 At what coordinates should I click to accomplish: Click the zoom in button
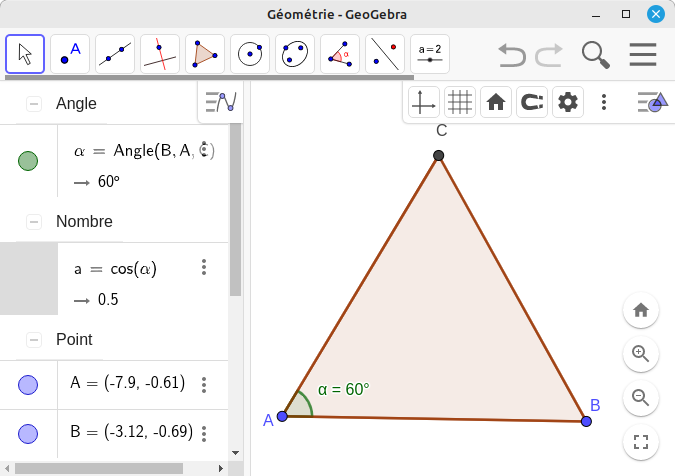(641, 354)
